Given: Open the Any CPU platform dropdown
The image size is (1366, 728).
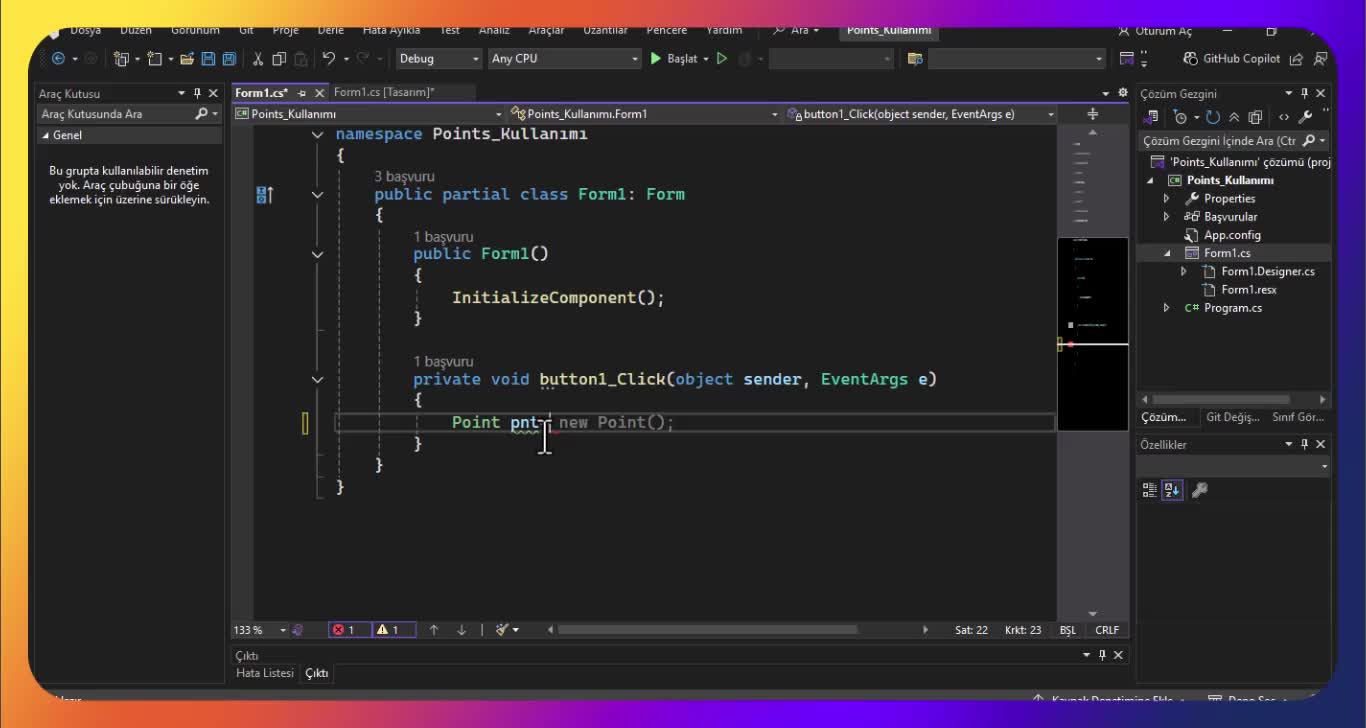Looking at the screenshot, I should click(x=564, y=59).
